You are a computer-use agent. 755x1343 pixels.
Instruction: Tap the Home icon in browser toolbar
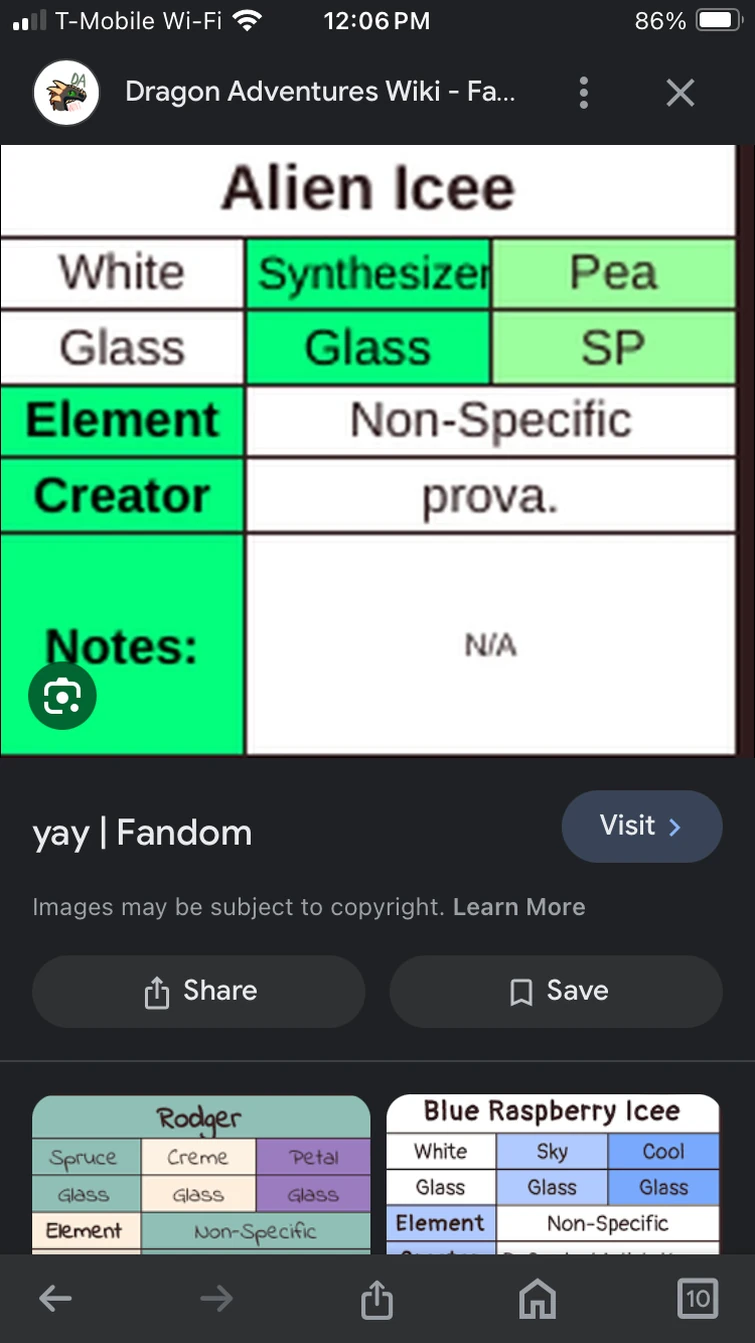(x=537, y=1298)
